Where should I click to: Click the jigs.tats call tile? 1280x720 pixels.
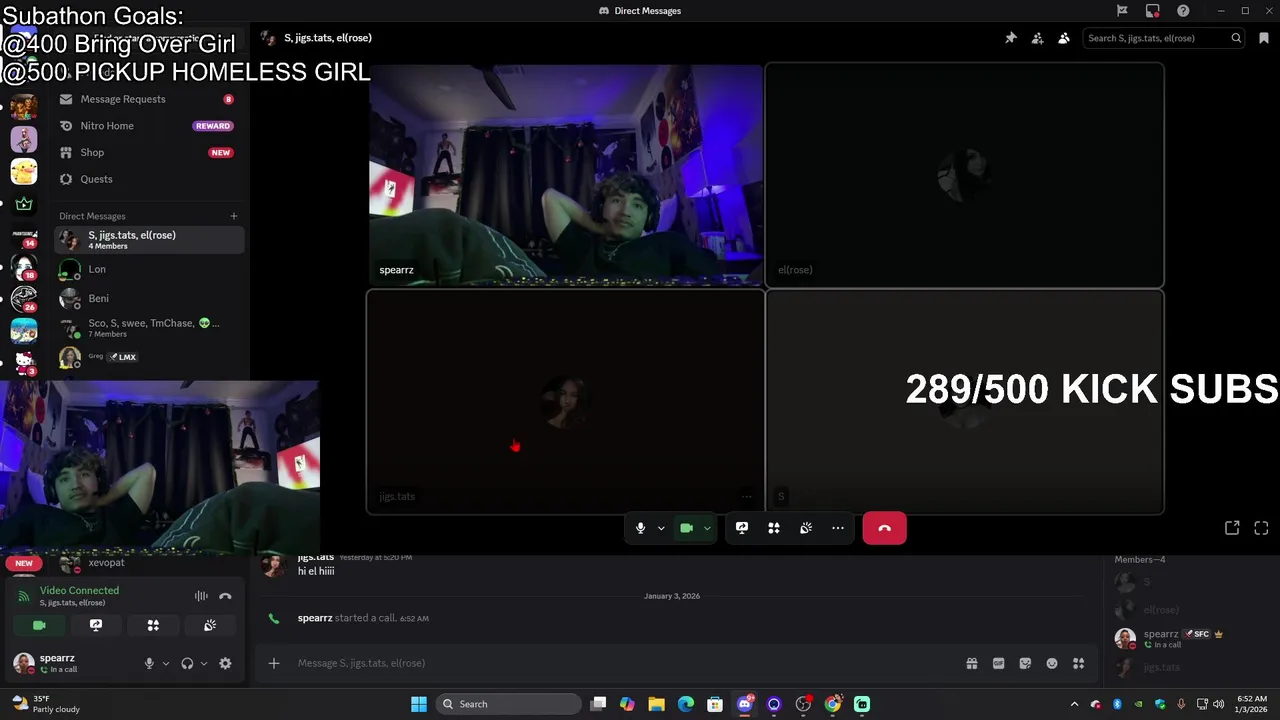tap(566, 402)
